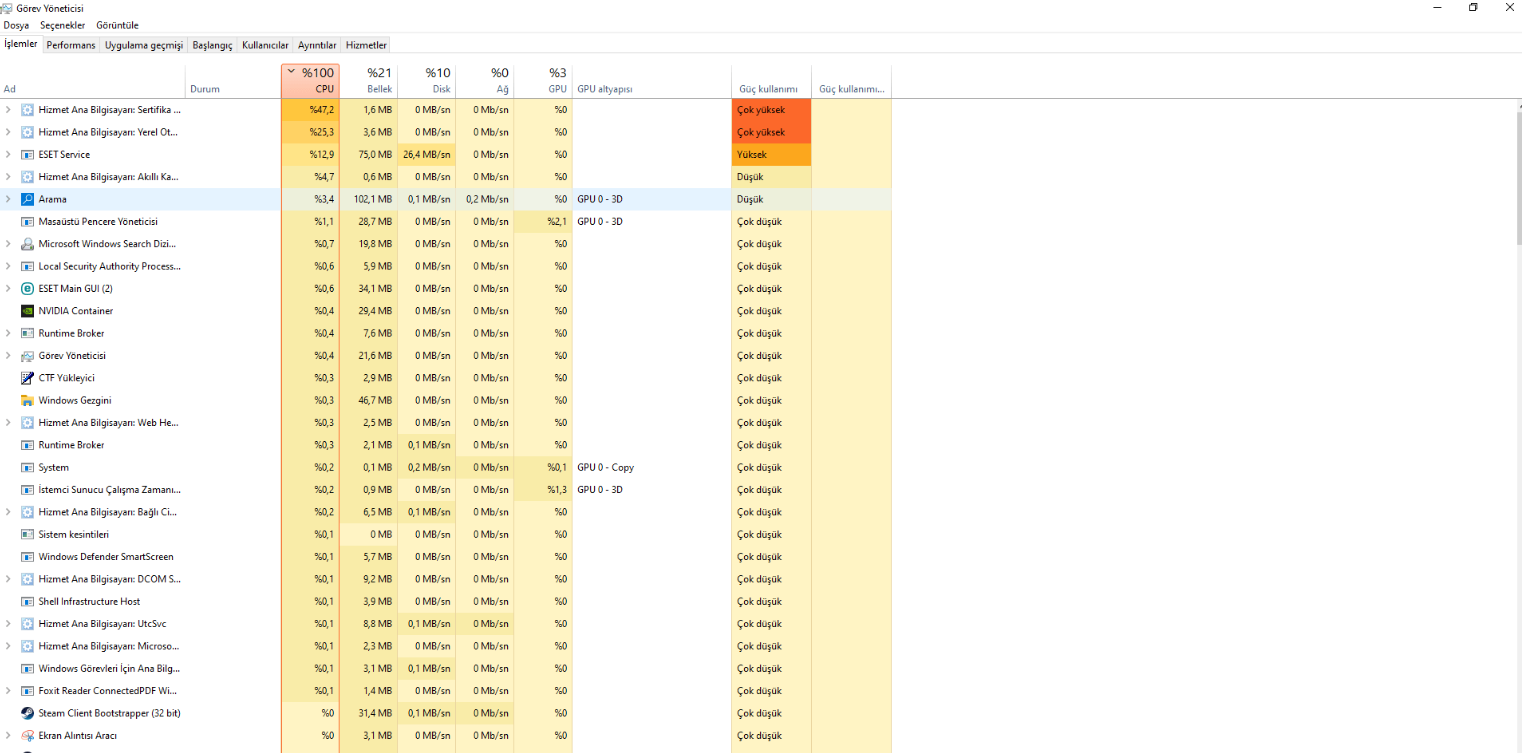
Task: Sort by the Durum column header
Action: point(233,81)
